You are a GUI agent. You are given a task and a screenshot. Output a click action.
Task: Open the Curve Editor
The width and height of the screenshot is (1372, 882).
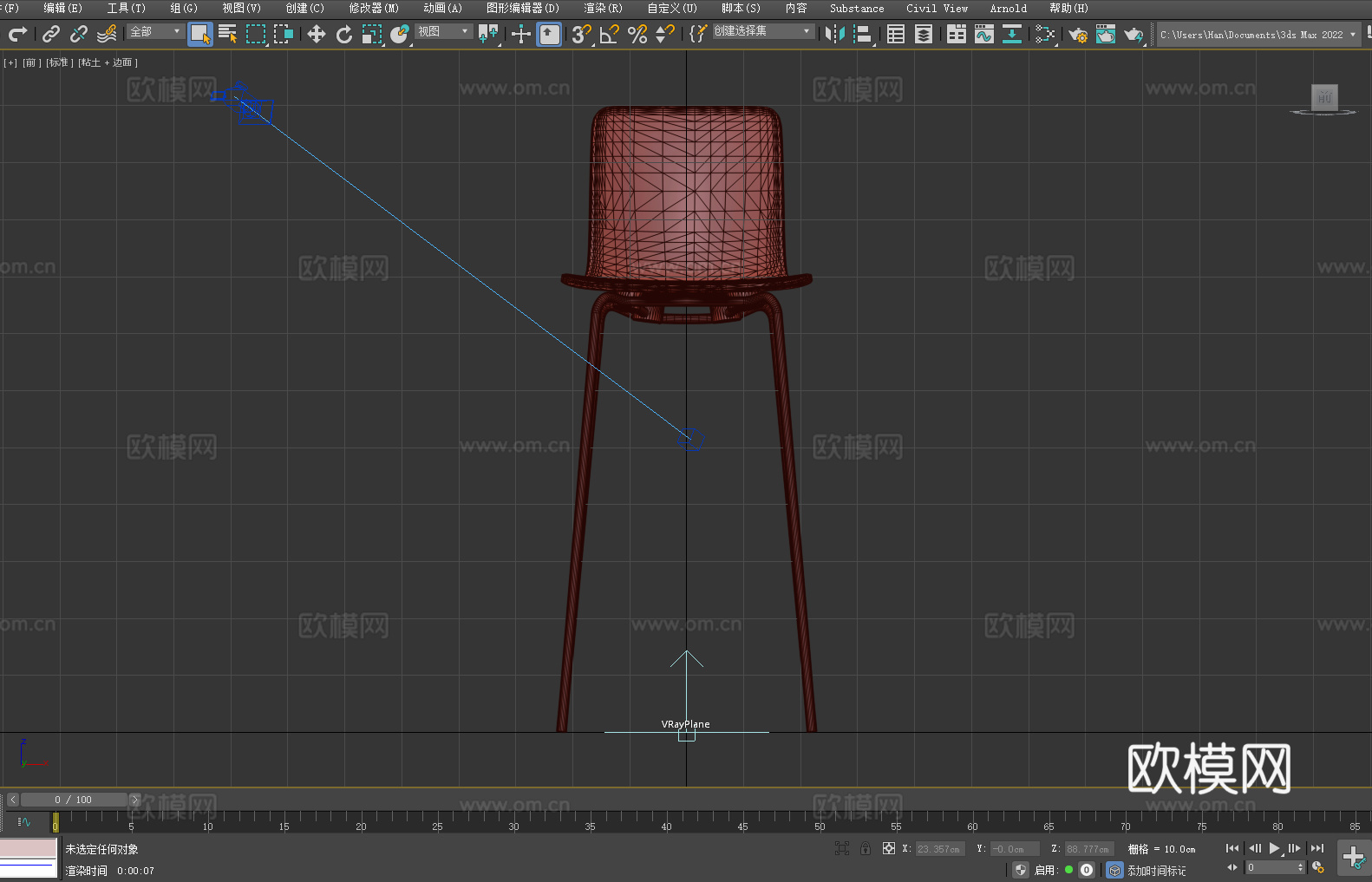click(x=984, y=34)
